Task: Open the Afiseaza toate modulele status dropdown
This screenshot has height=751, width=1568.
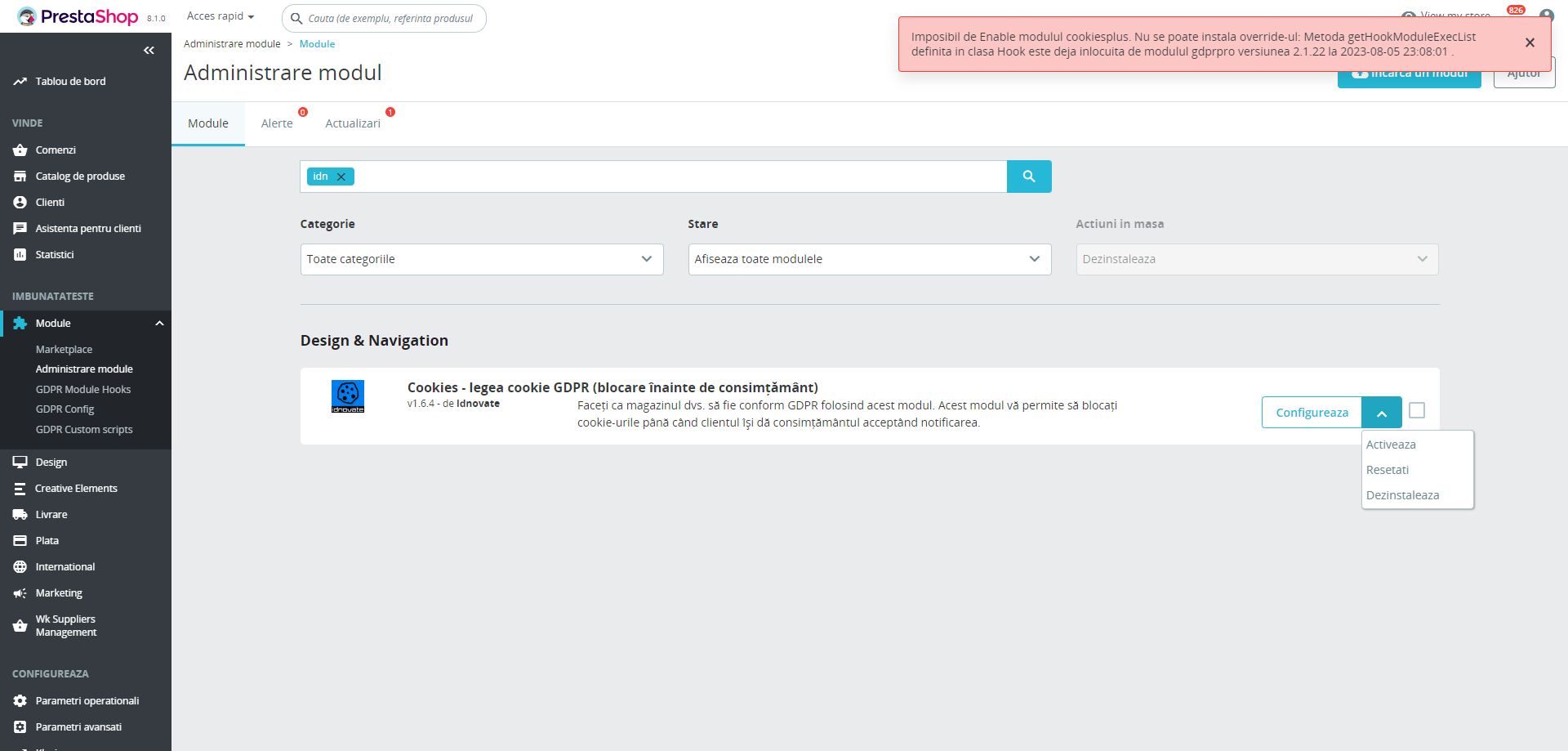Action: [x=870, y=259]
